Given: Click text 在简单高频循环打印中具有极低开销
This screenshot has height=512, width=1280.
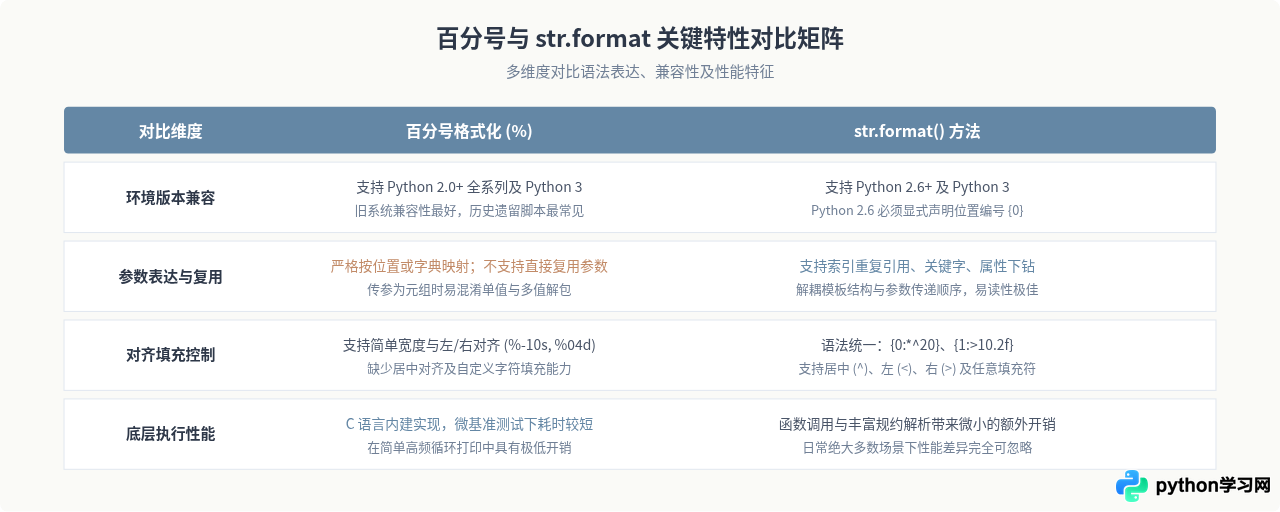Looking at the screenshot, I should tap(469, 448).
